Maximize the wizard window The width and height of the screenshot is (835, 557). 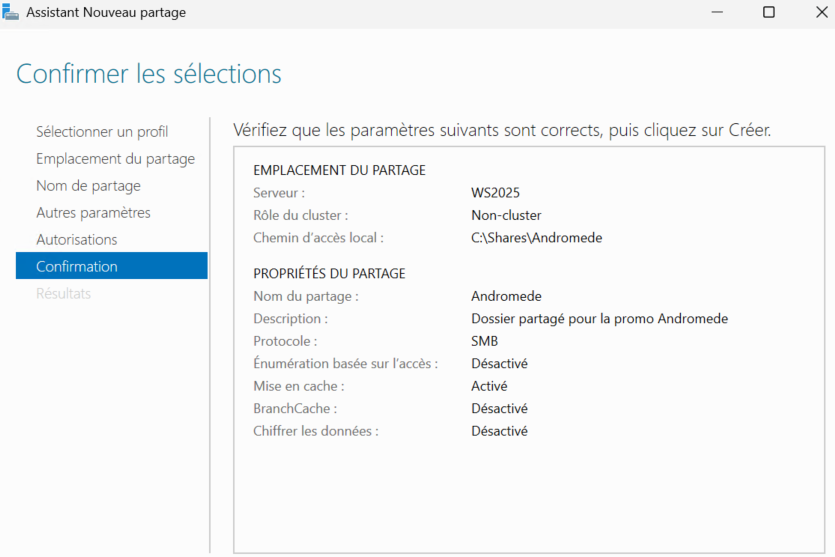[x=768, y=13]
